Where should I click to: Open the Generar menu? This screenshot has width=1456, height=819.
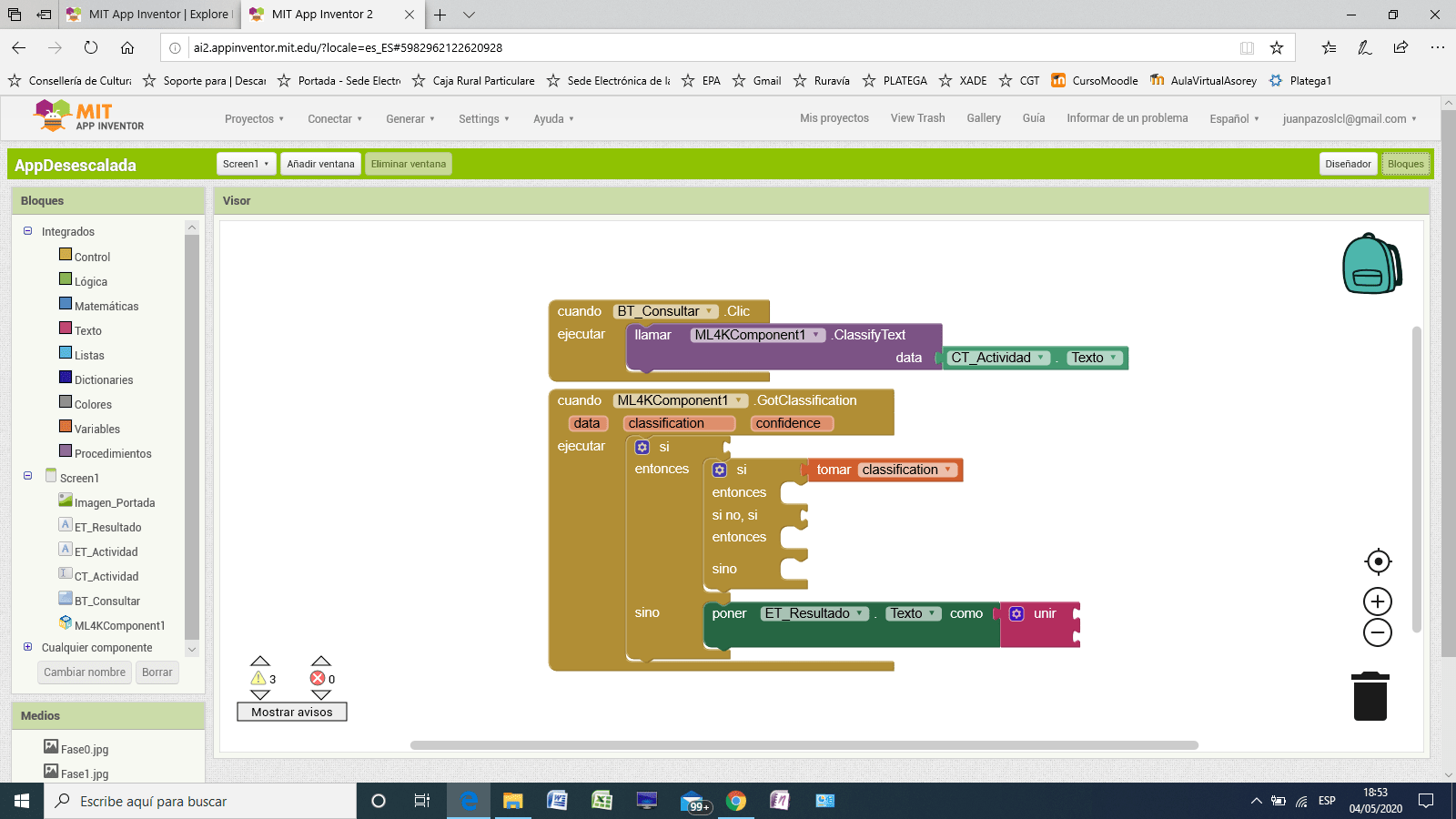(x=409, y=119)
